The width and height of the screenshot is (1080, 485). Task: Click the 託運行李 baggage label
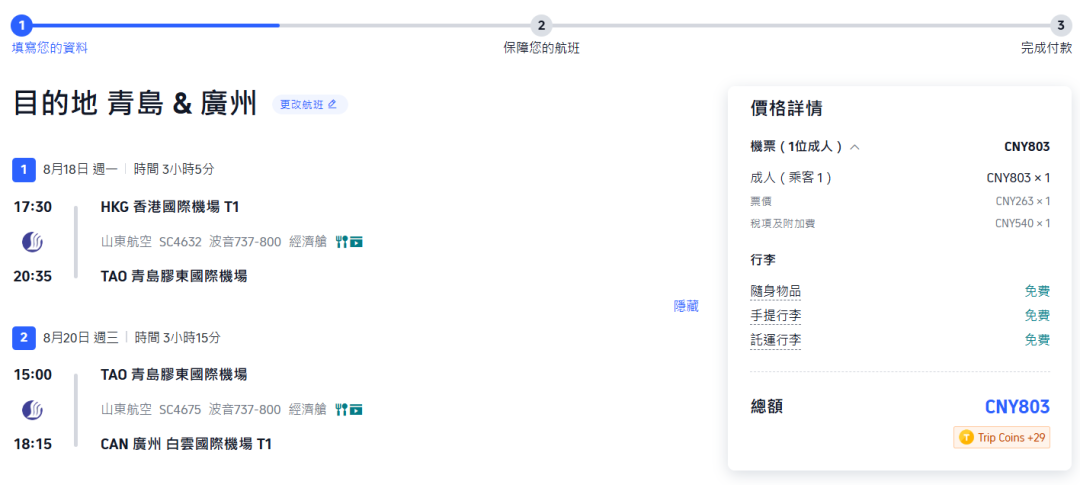click(776, 340)
